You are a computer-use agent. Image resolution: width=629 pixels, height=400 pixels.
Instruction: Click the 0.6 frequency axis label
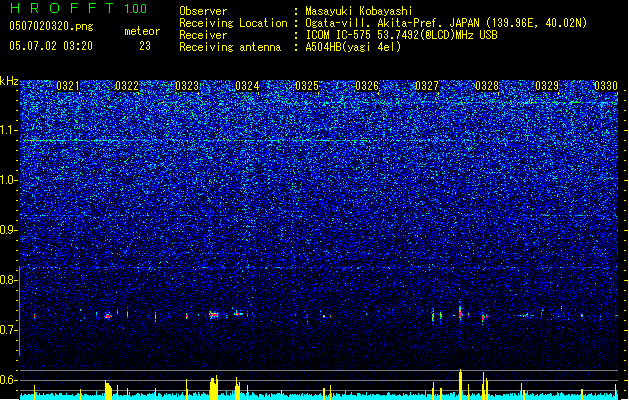[x=8, y=380]
